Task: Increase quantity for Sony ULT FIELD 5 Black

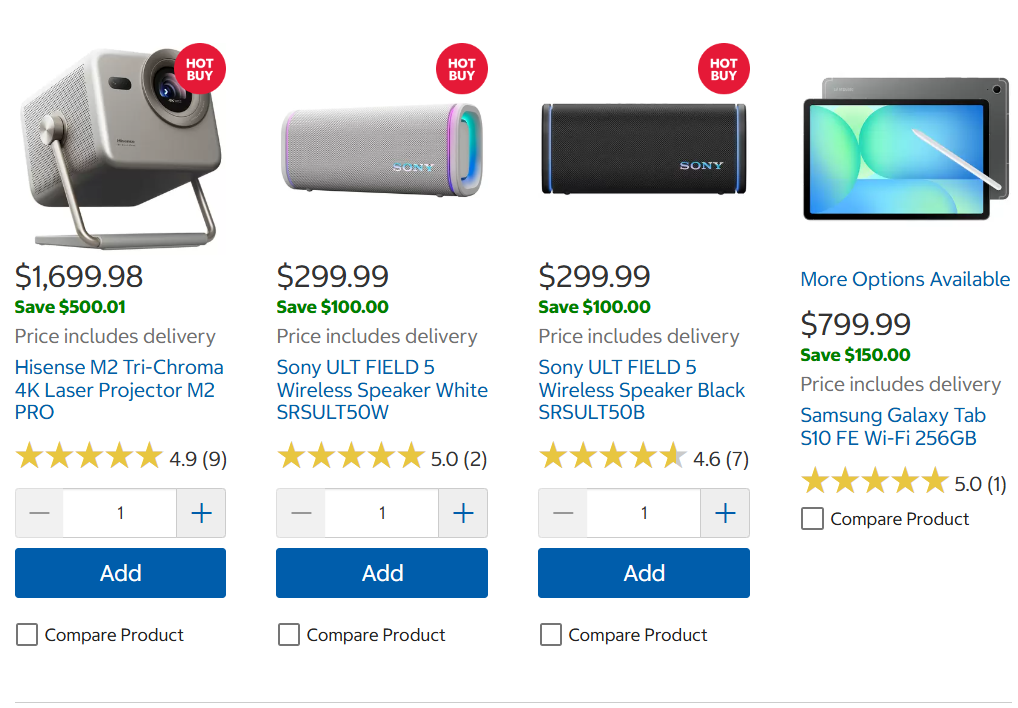Action: click(x=725, y=513)
